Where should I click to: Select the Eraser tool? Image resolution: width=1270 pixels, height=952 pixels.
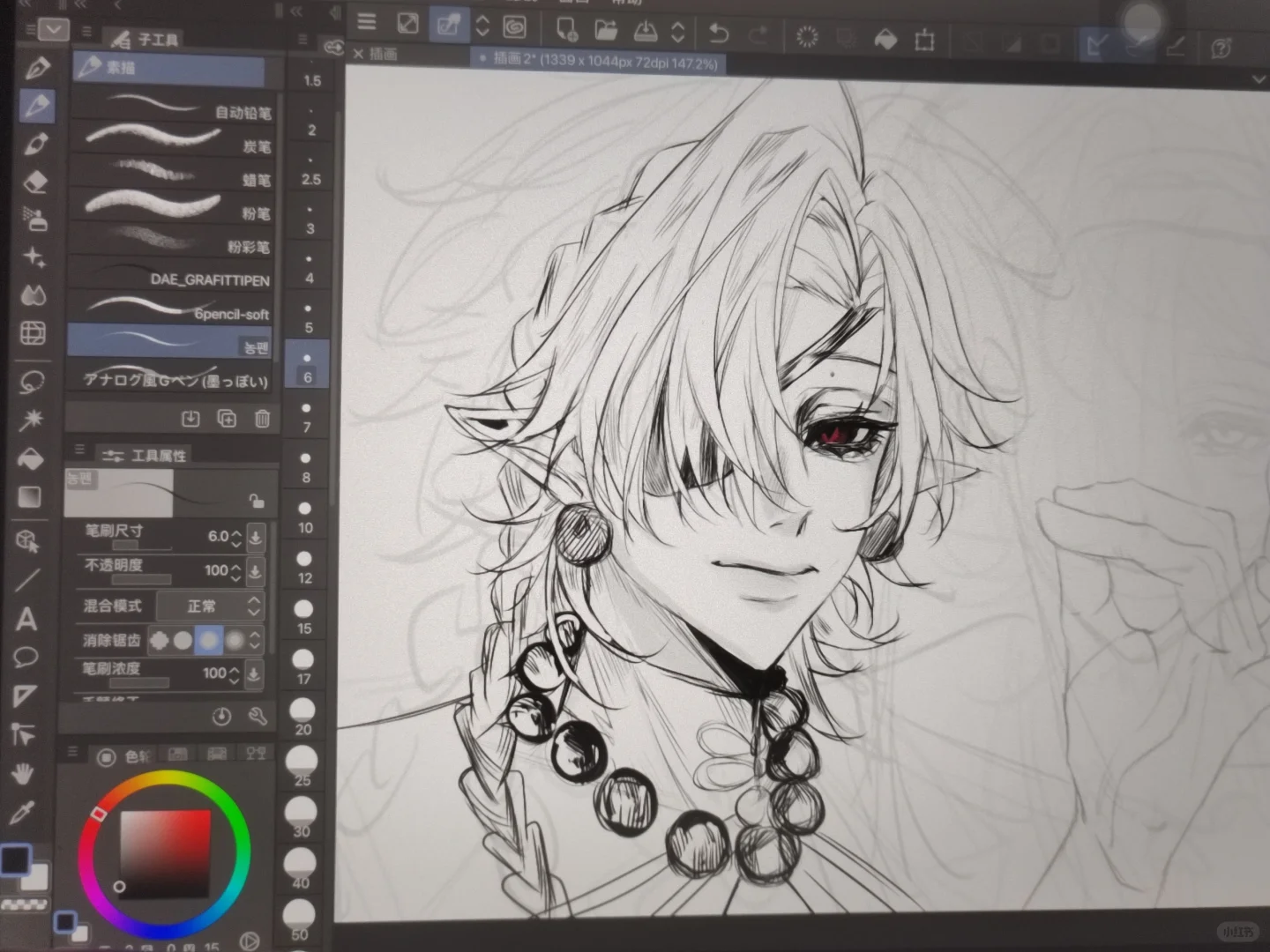pos(34,182)
